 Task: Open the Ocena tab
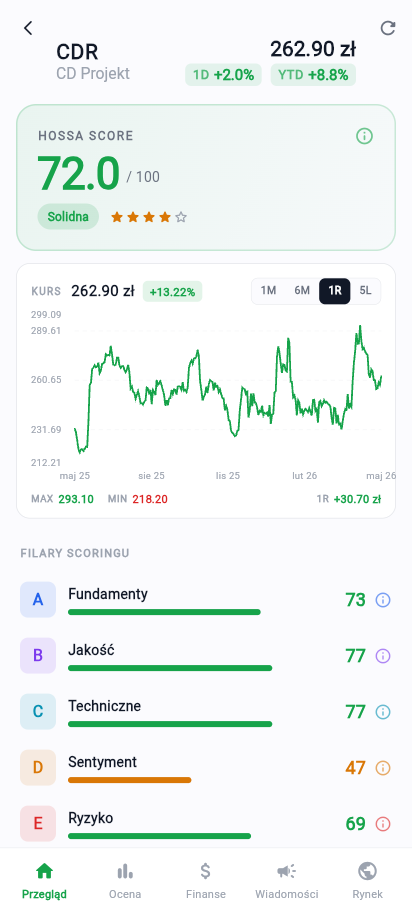point(125,881)
